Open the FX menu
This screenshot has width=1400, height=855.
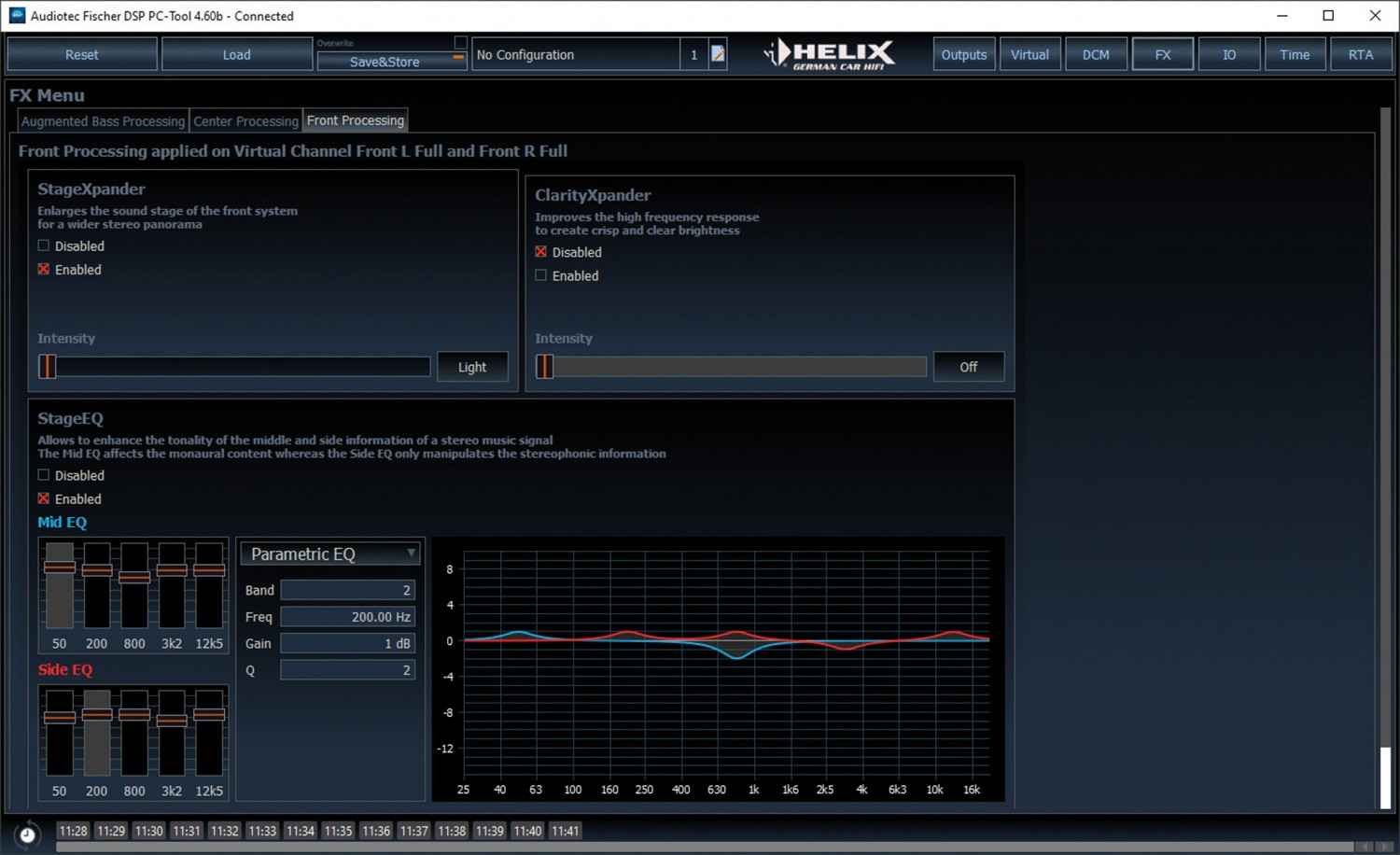point(1163,54)
